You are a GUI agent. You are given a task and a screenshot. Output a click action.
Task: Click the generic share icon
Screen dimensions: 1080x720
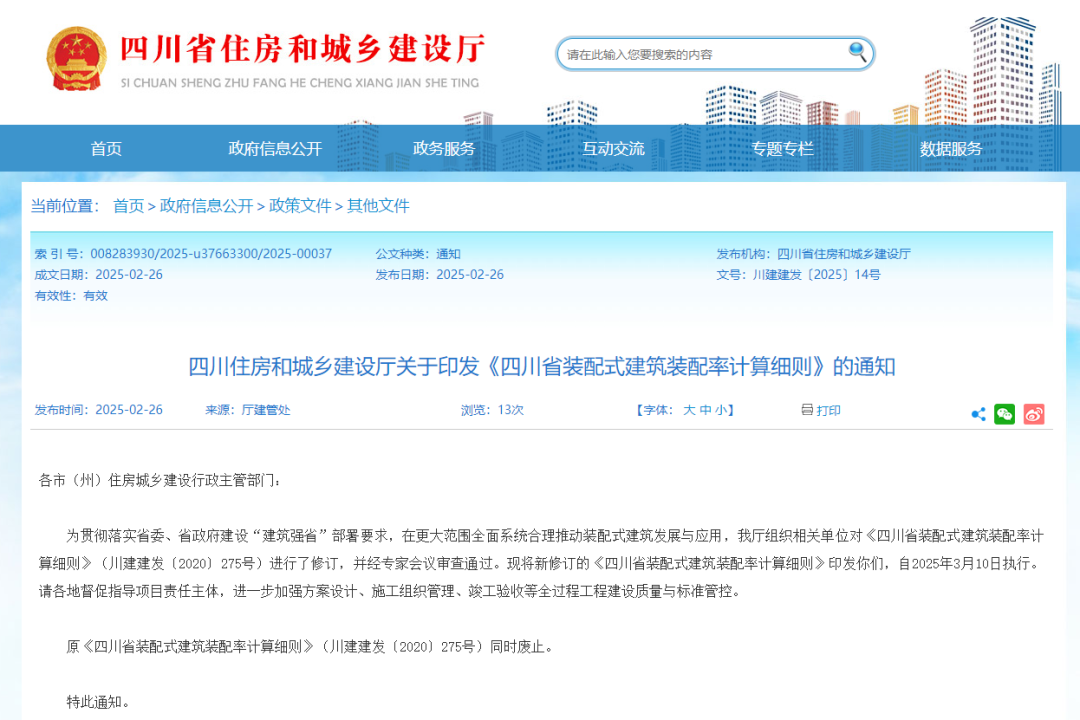979,412
